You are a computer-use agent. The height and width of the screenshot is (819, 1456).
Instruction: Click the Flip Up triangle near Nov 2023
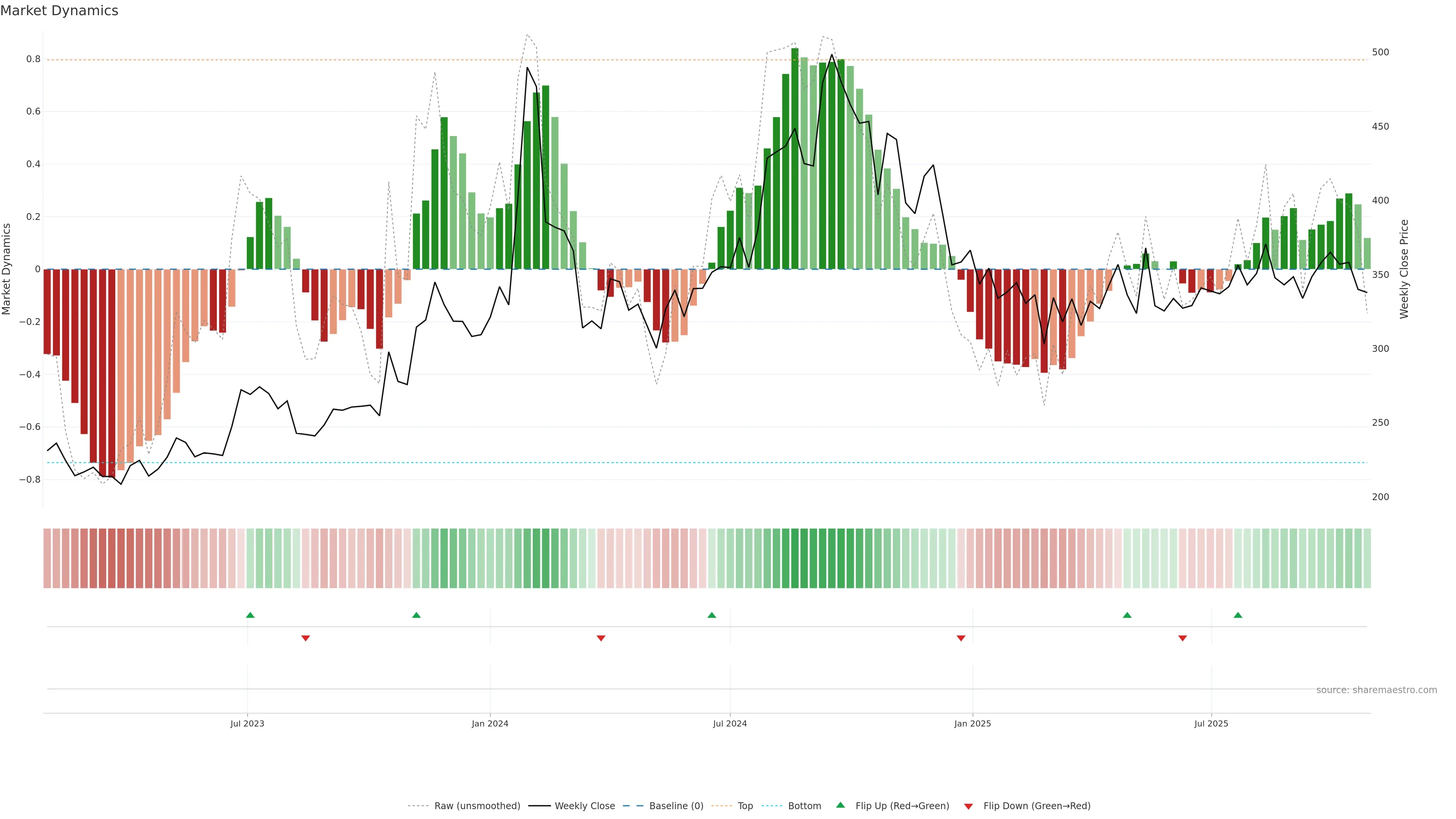417,615
